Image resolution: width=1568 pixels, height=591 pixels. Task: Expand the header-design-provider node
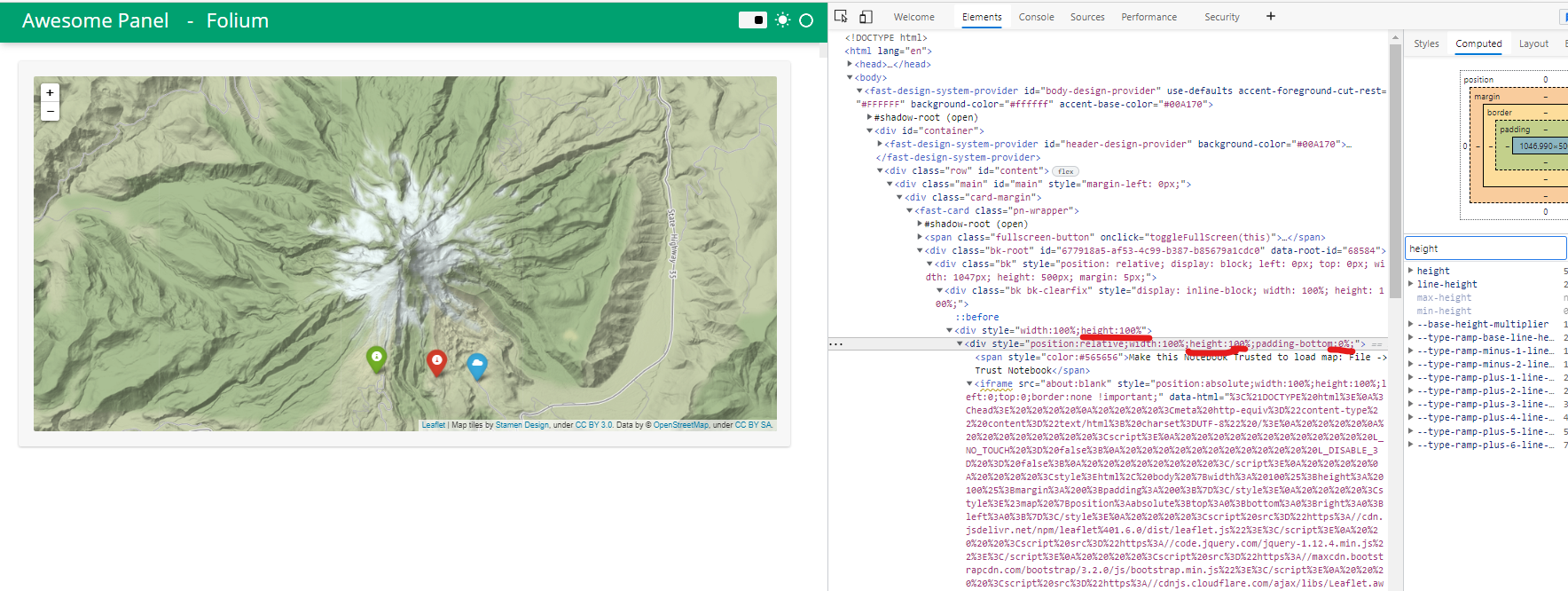click(880, 144)
